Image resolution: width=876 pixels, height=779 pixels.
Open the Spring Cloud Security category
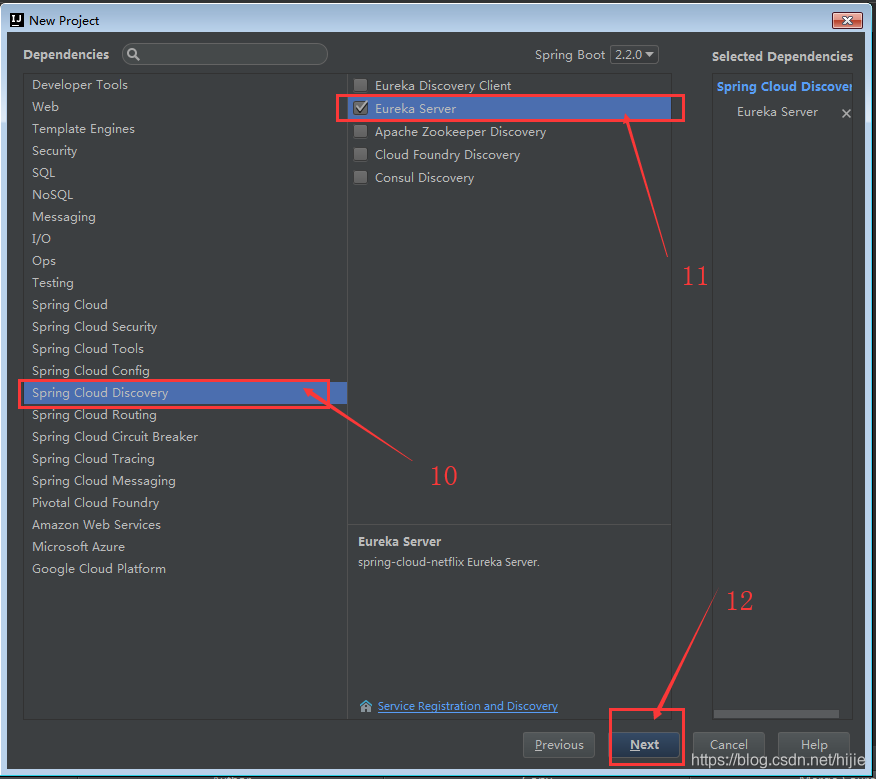(185, 326)
